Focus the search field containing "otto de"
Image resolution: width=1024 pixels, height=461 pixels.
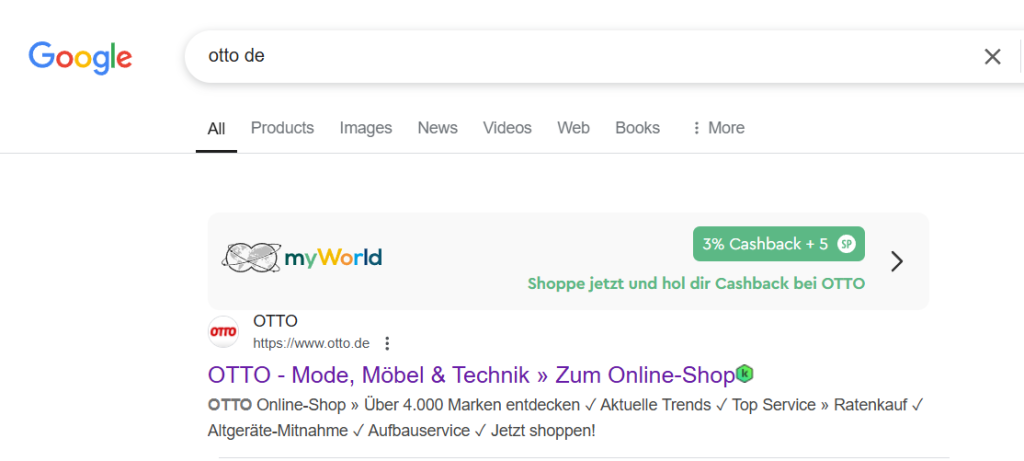point(580,57)
